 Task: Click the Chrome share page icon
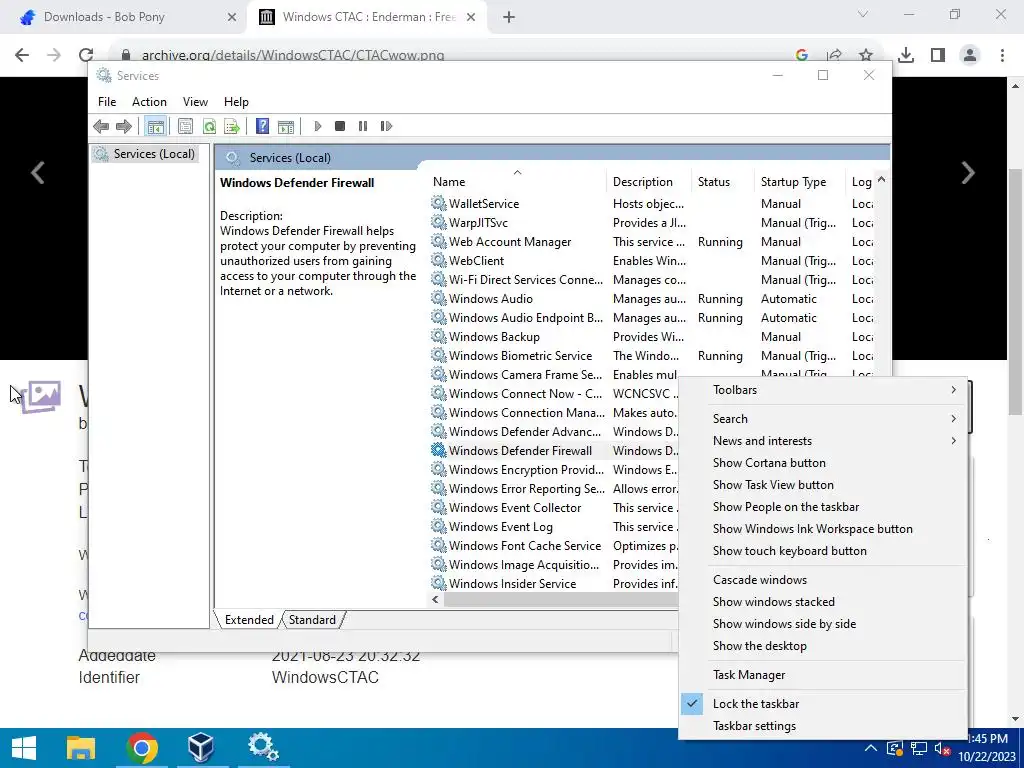tap(834, 55)
